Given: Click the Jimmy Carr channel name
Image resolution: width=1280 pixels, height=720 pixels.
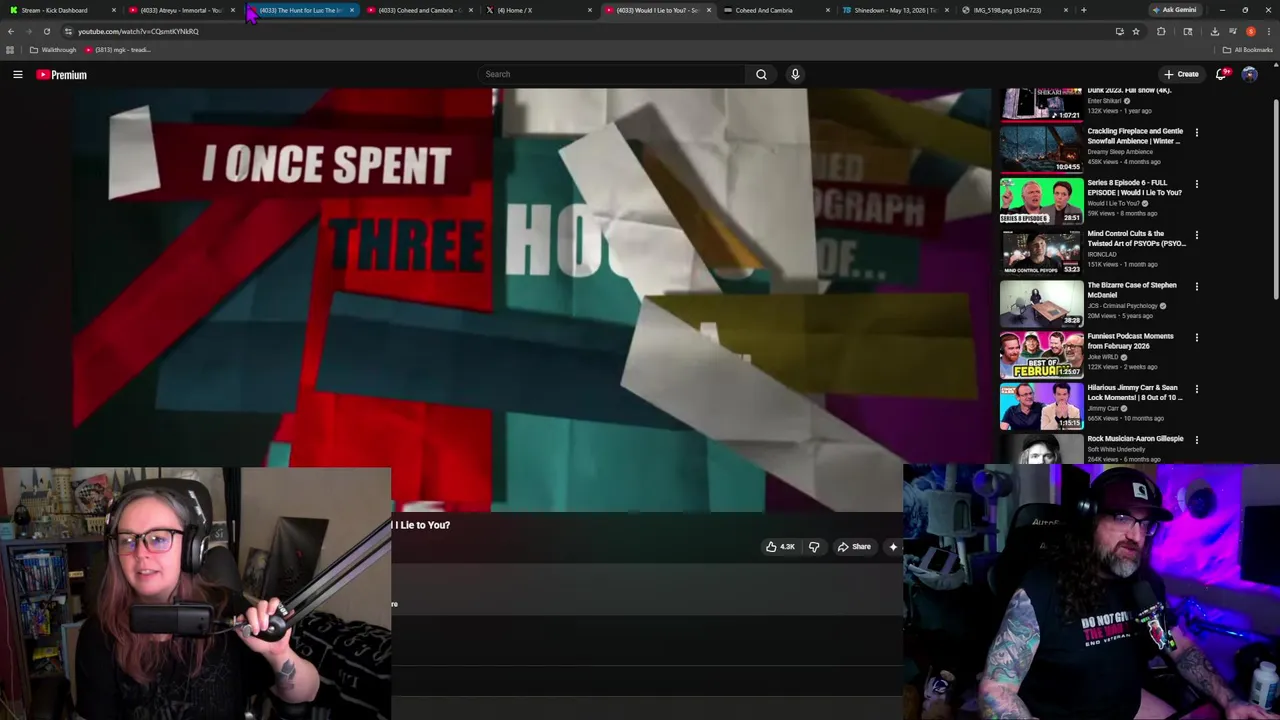Looking at the screenshot, I should pyautogui.click(x=1103, y=408).
